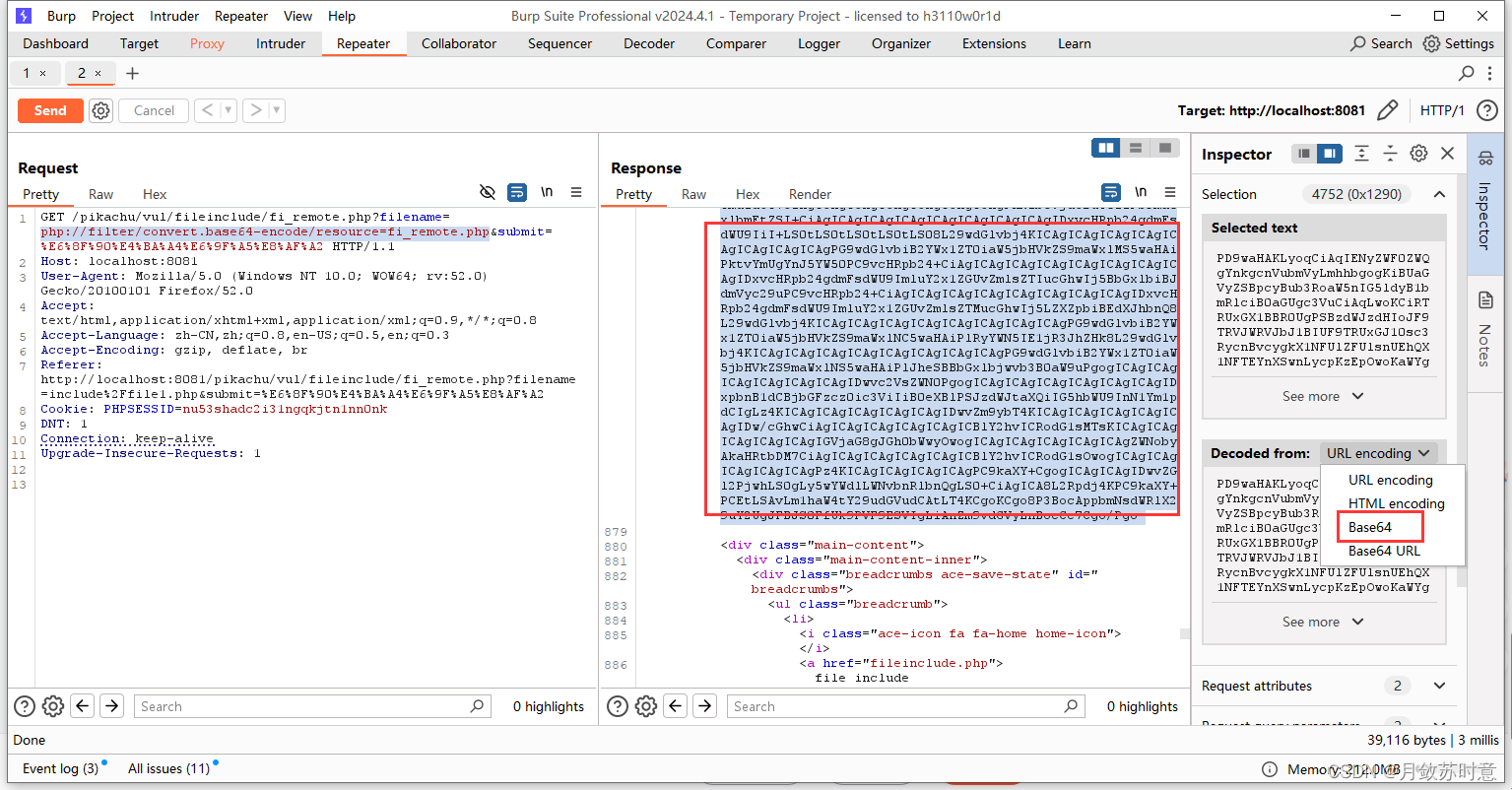The height and width of the screenshot is (790, 1512).
Task: Collapse all Inspector sections icon
Action: [x=1390, y=154]
